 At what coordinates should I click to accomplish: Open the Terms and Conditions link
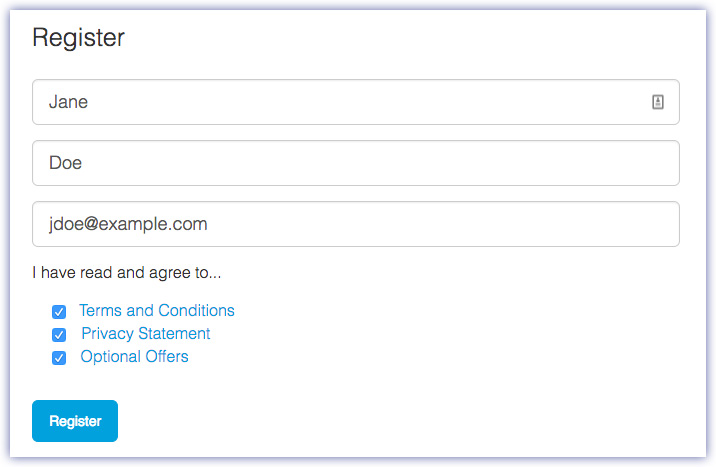click(x=157, y=311)
